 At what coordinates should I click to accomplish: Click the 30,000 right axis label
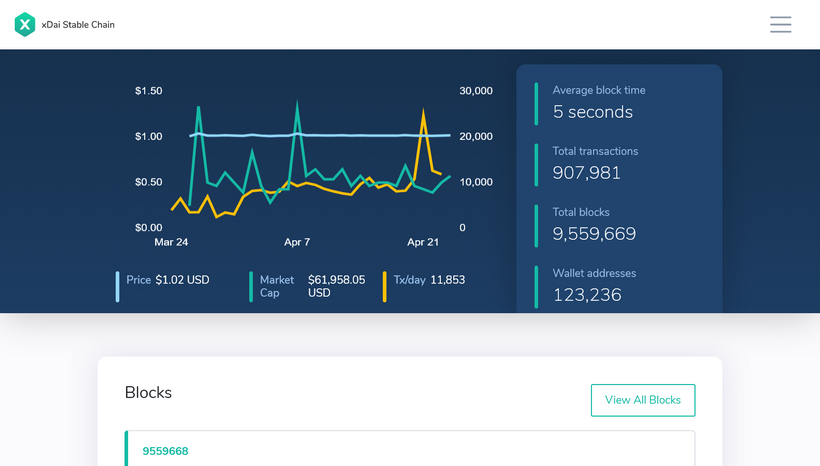[x=475, y=91]
